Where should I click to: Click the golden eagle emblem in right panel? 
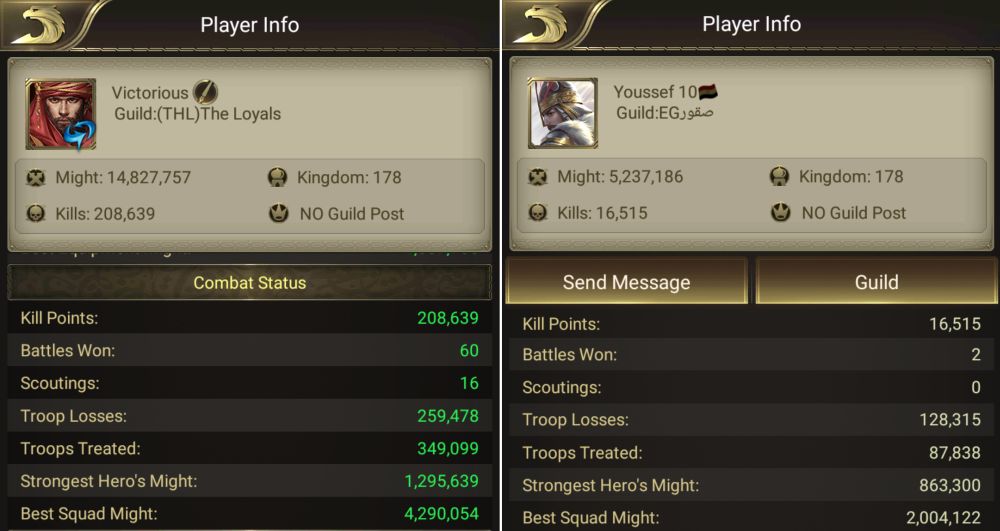(540, 25)
